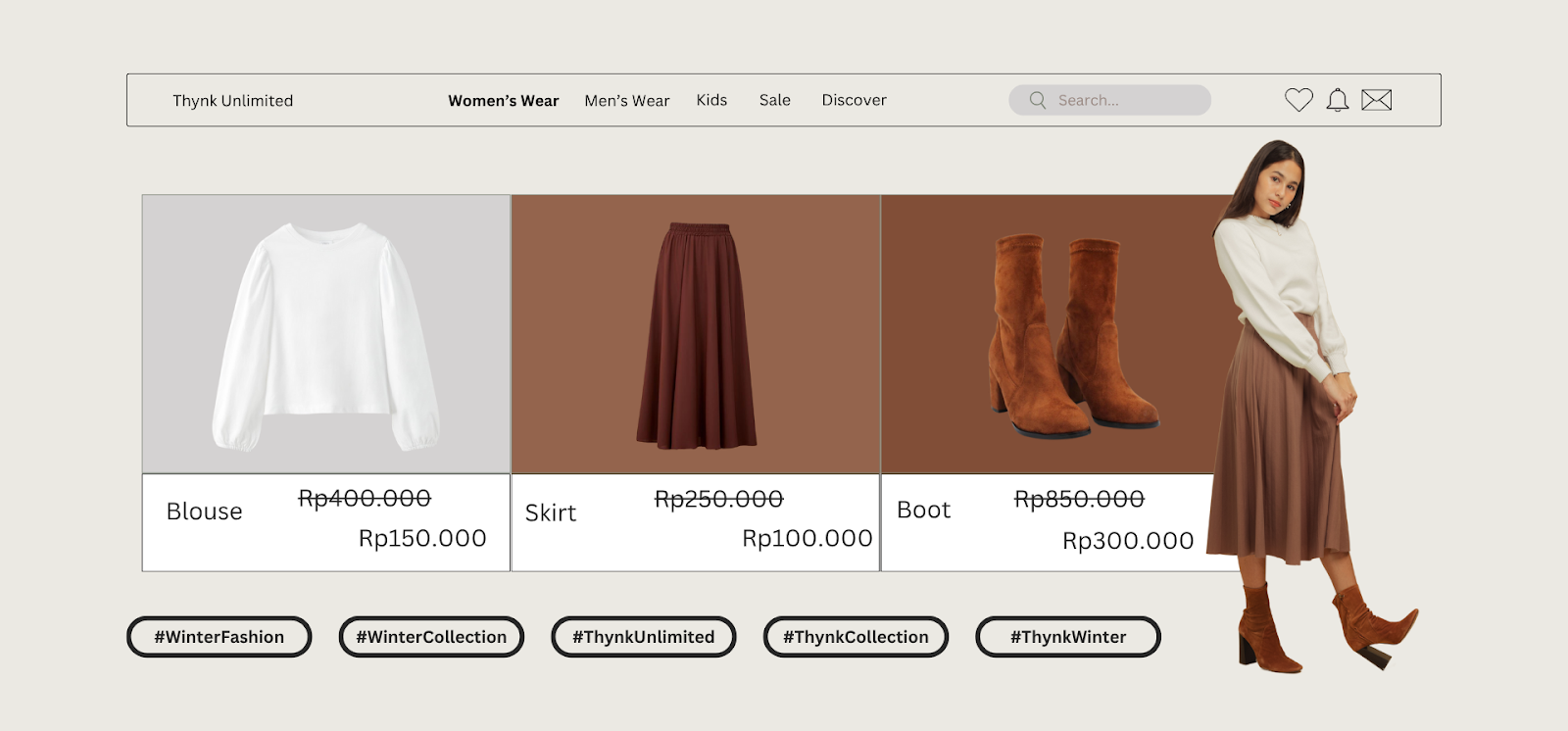Select the Kids menu item

tap(711, 100)
